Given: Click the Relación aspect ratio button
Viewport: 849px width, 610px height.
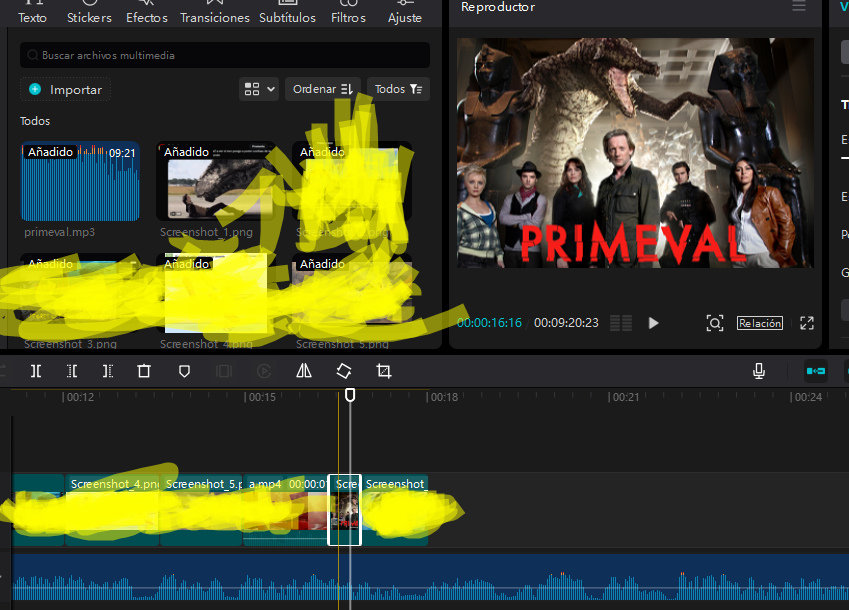Looking at the screenshot, I should (760, 323).
